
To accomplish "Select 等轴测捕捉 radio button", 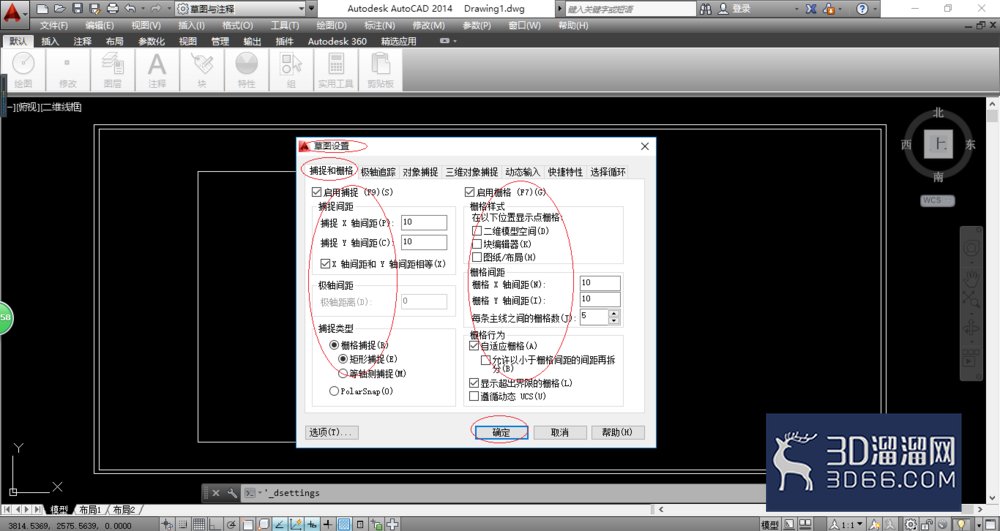I will pyautogui.click(x=343, y=374).
